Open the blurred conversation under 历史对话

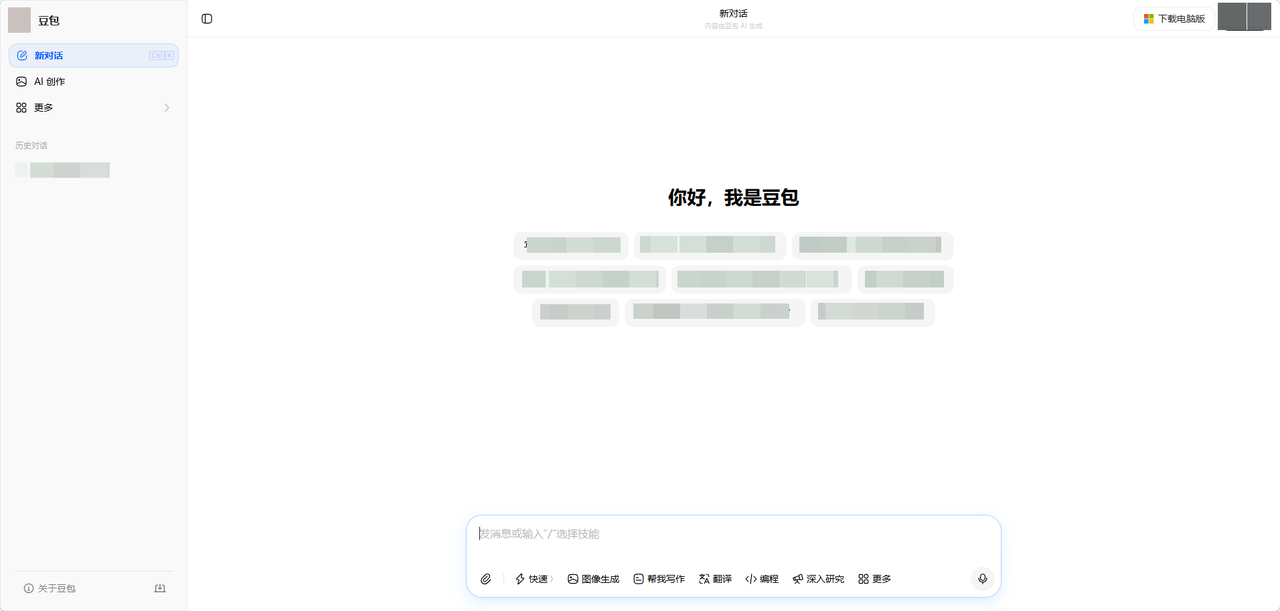pyautogui.click(x=63, y=170)
